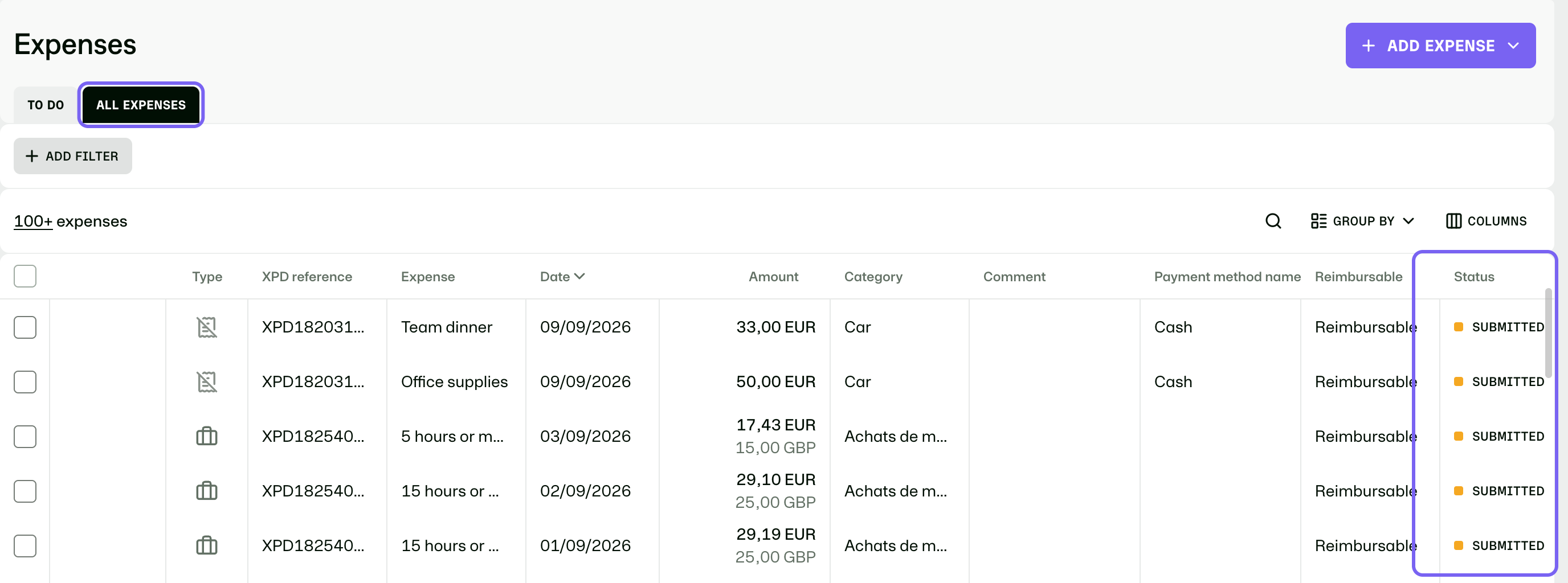Expand the Add Expense dropdown chevron

coord(1513,46)
